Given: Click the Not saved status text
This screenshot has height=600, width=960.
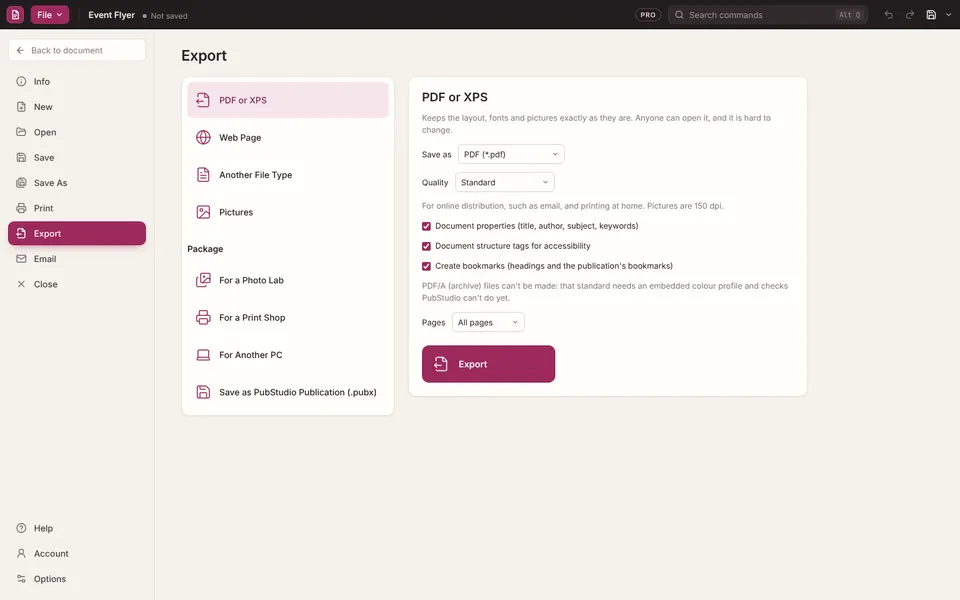Looking at the screenshot, I should point(169,16).
